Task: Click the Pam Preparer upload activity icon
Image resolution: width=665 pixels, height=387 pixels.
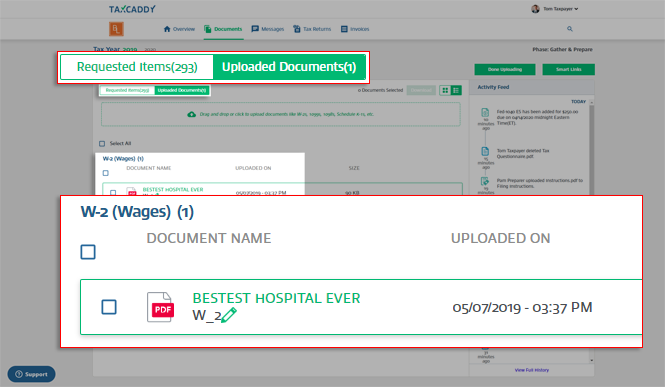Action: pyautogui.click(x=485, y=181)
